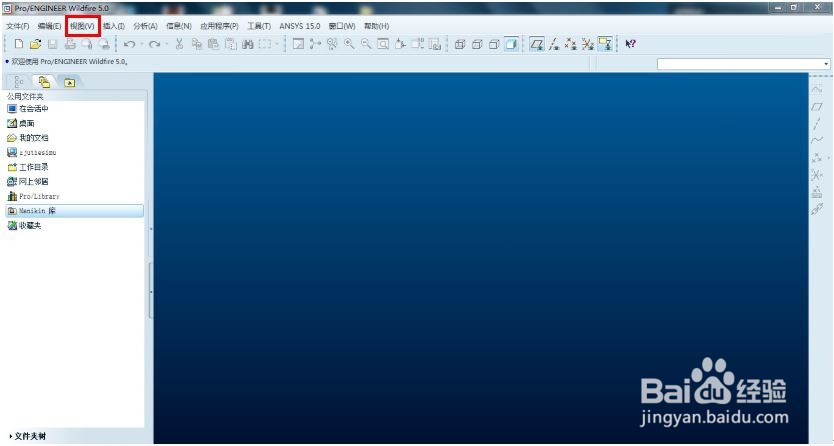This screenshot has width=834, height=446.
Task: Click the Paste Special icon
Action: [x=231, y=44]
